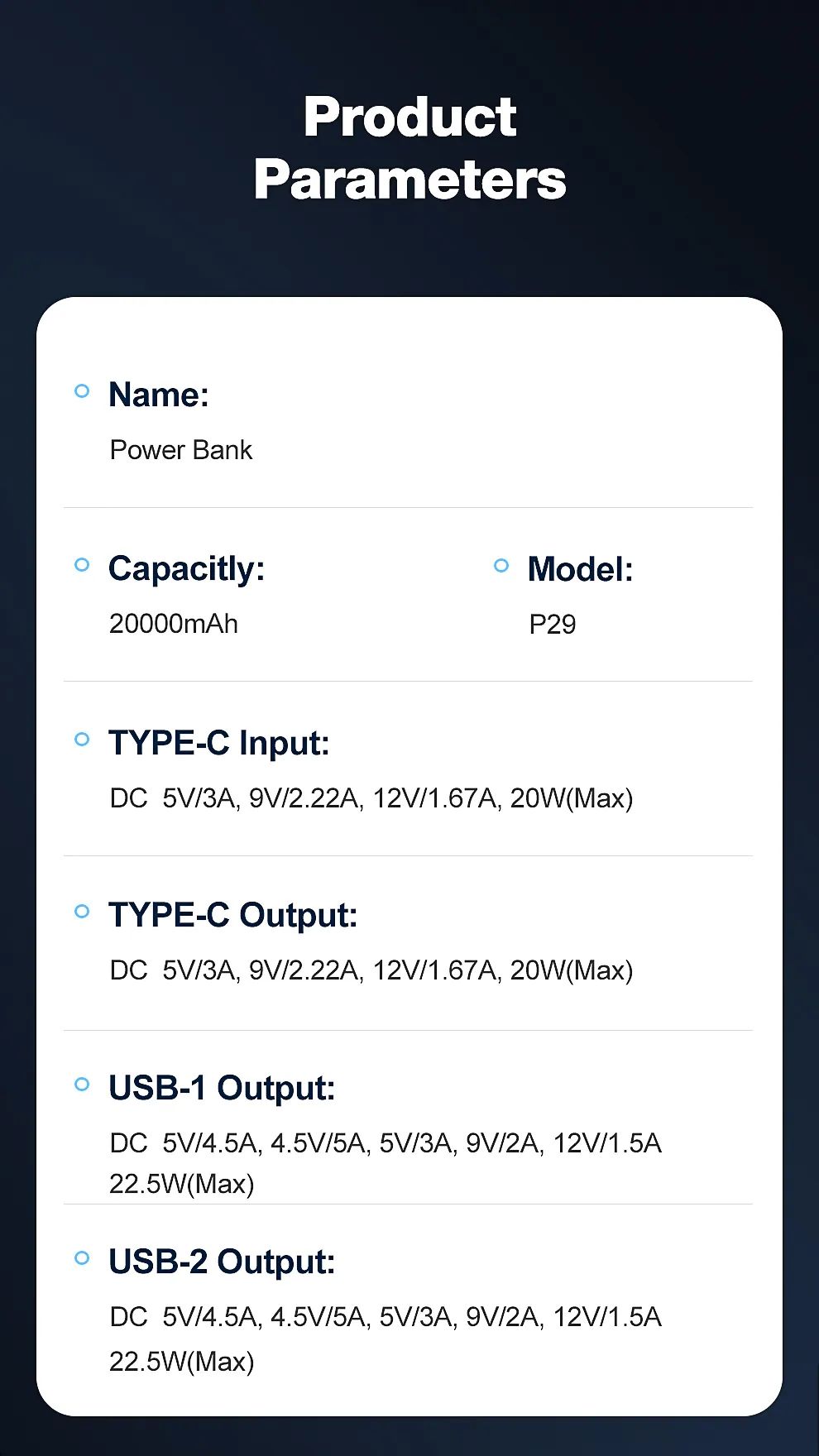The height and width of the screenshot is (1456, 819).
Task: Click the bullet next to USB-2 Output
Action: pos(82,1258)
